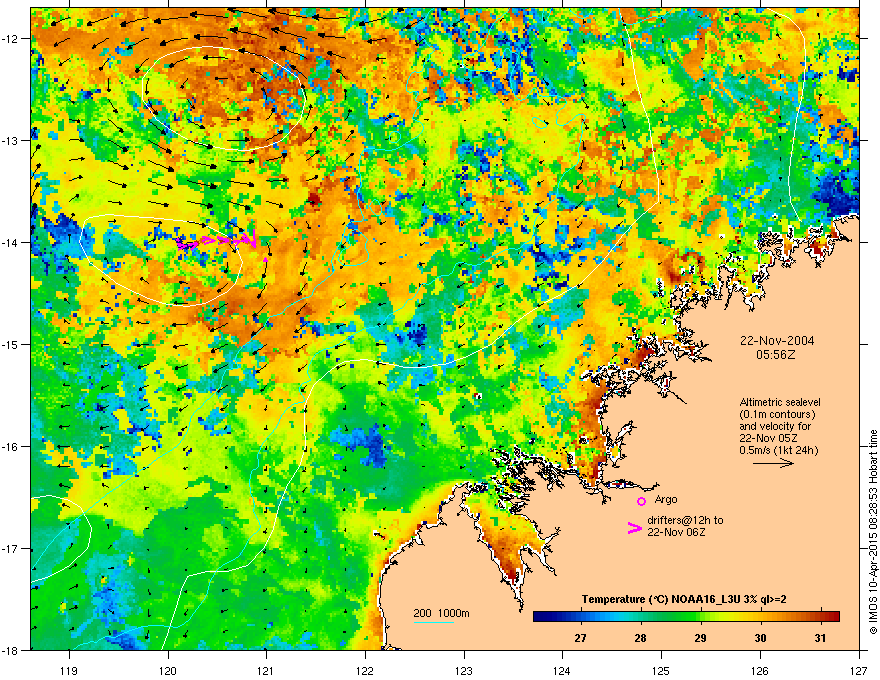
Task: Click the magenta drifter track on the map
Action: [217, 241]
